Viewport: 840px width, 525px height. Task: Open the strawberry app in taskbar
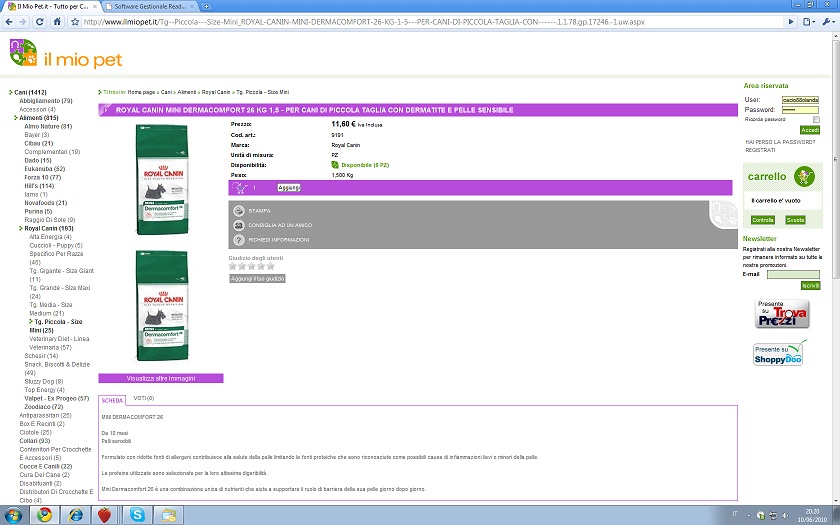point(105,515)
